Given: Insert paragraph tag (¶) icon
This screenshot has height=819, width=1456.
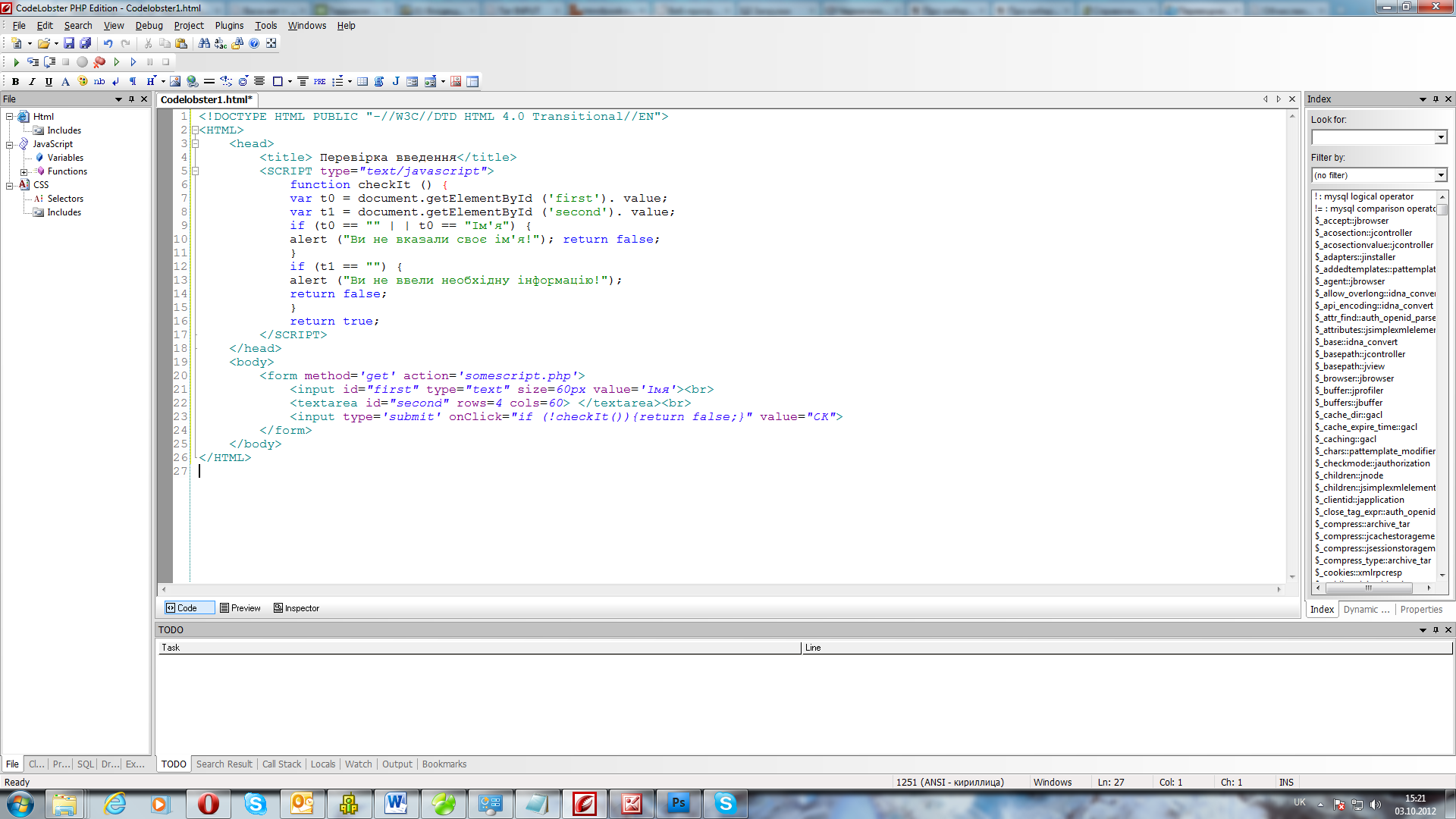Looking at the screenshot, I should [x=133, y=81].
